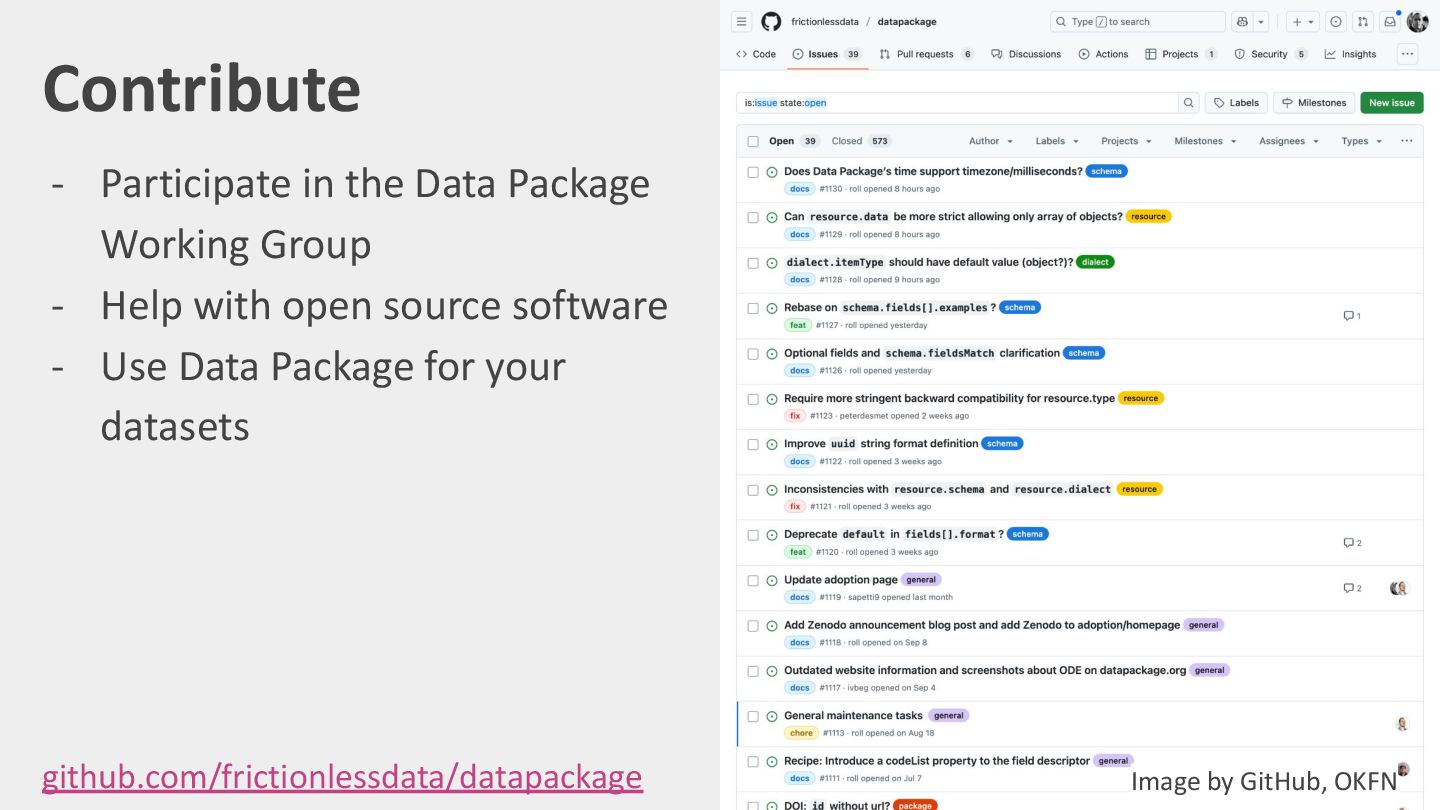Open the notifications inbox icon
Image resolution: width=1440 pixels, height=810 pixels.
click(x=1390, y=21)
